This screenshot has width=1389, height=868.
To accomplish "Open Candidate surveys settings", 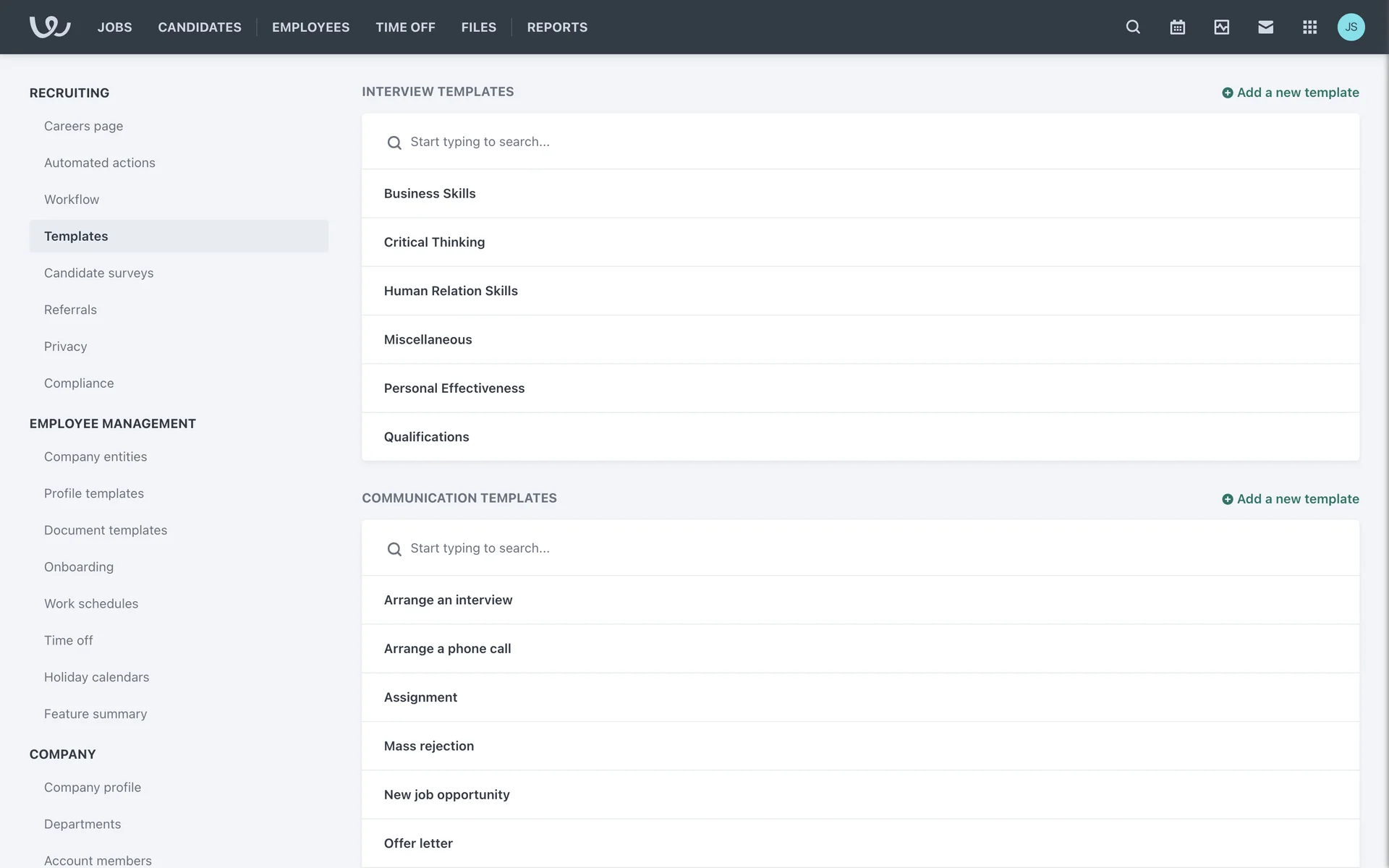I will point(98,273).
